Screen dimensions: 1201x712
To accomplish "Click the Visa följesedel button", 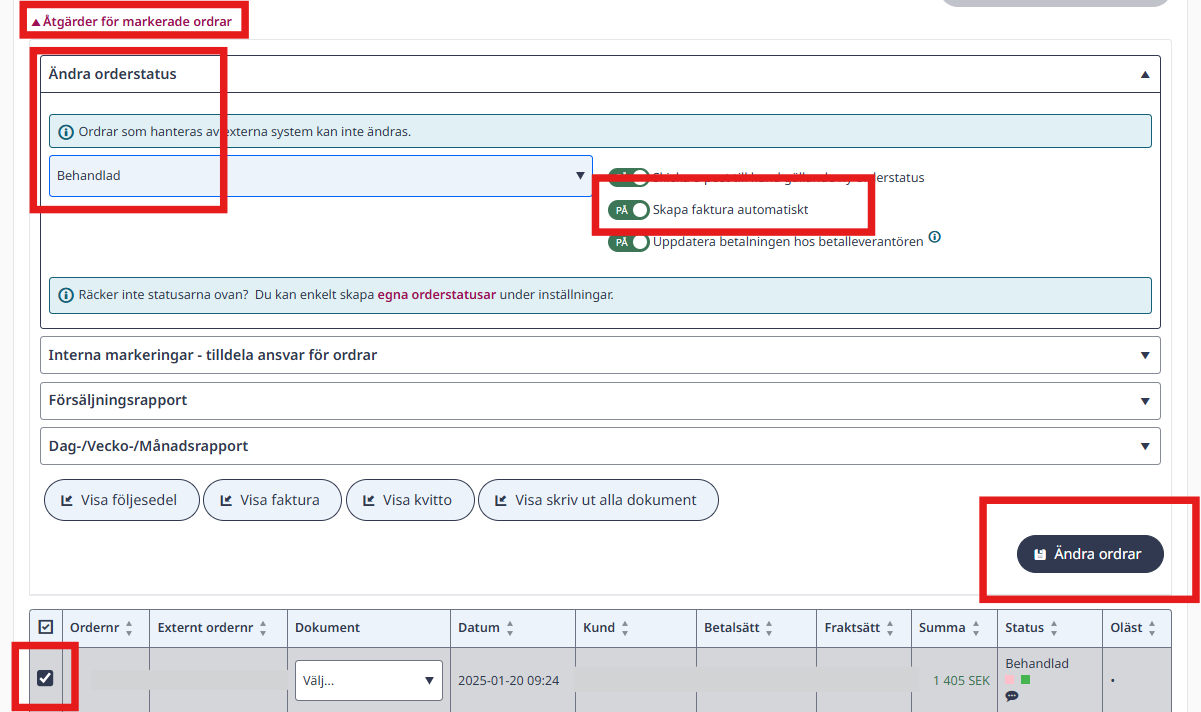I will click(121, 500).
